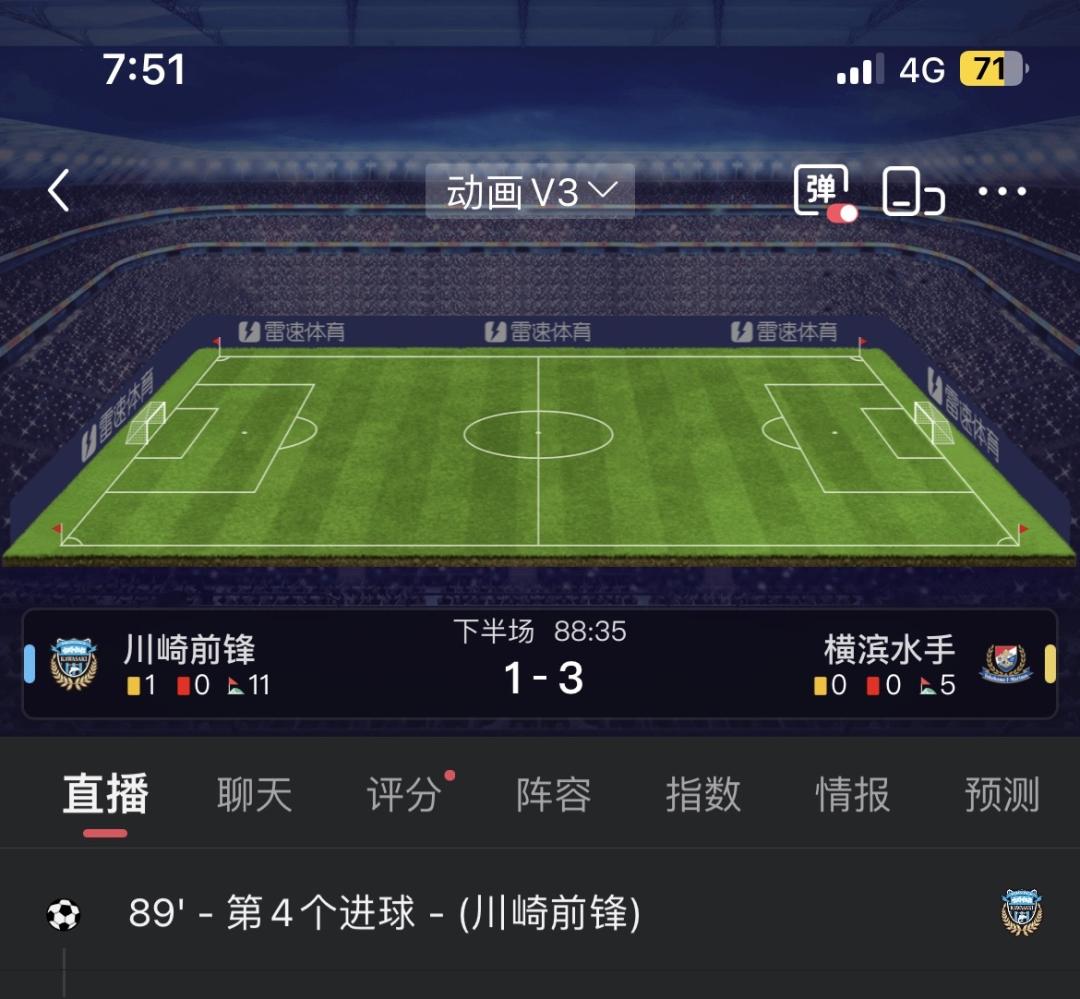The image size is (1080, 999).
Task: Toggle the 弹 bullet-comment switch
Action: (825, 193)
